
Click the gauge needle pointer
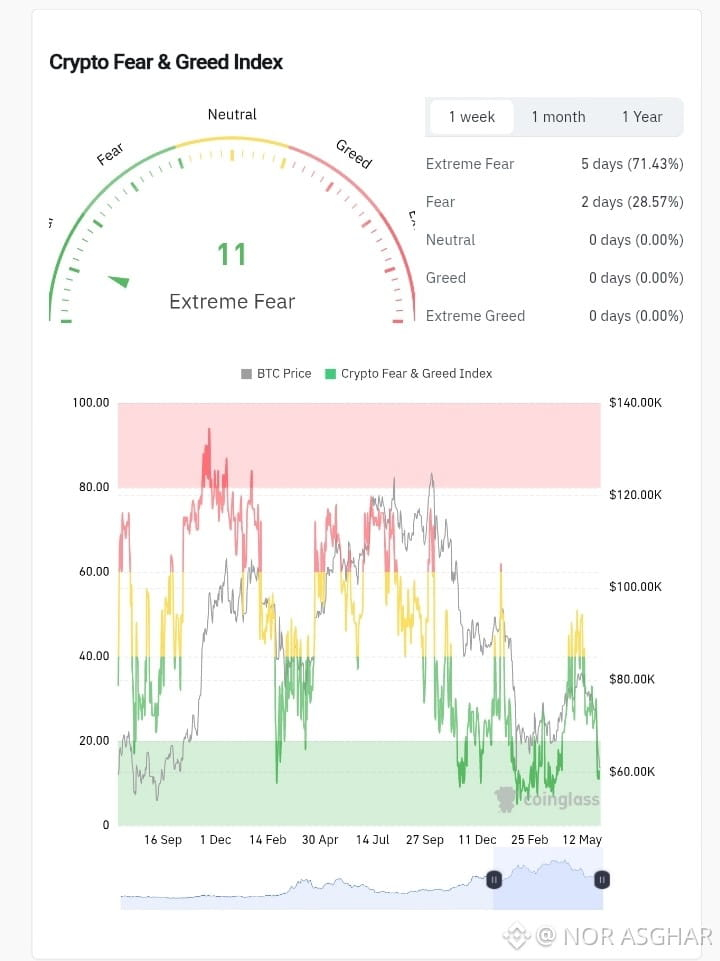[119, 281]
